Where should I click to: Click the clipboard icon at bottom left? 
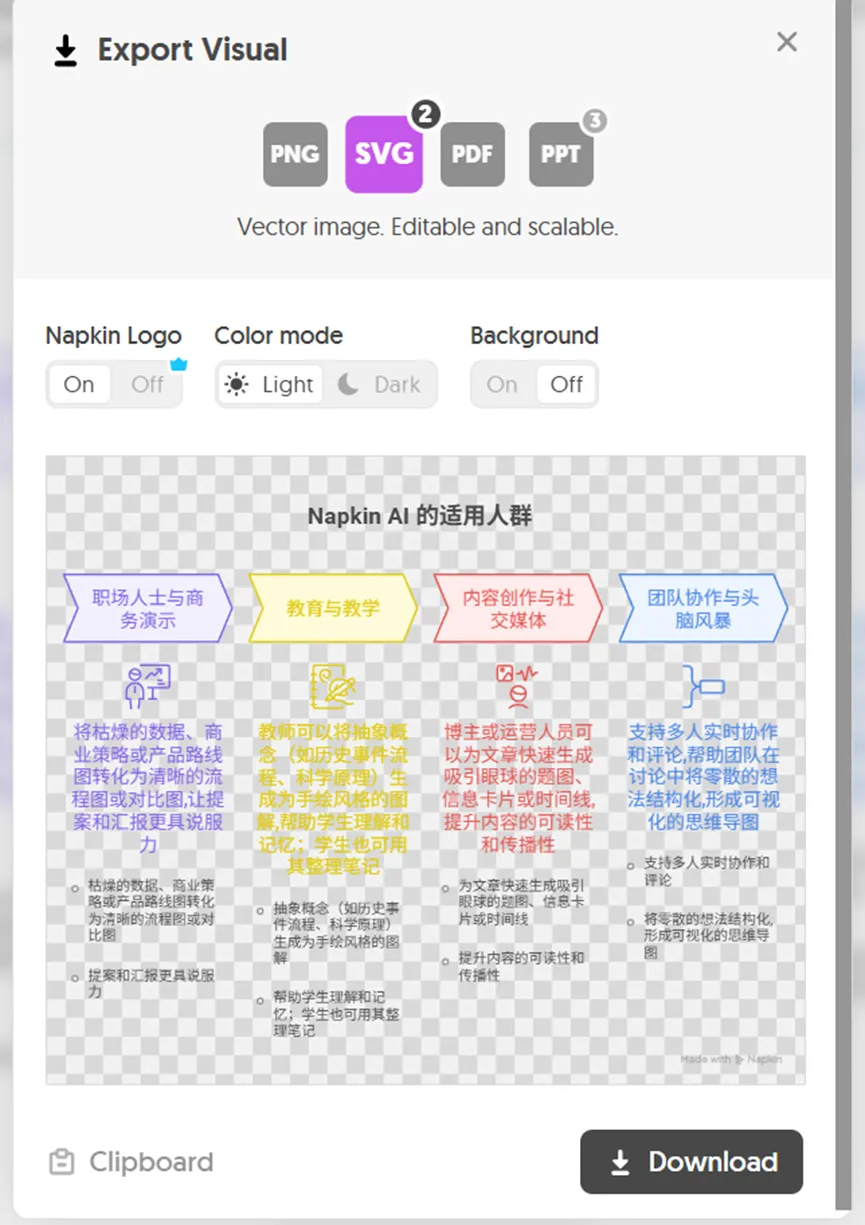click(x=62, y=1162)
